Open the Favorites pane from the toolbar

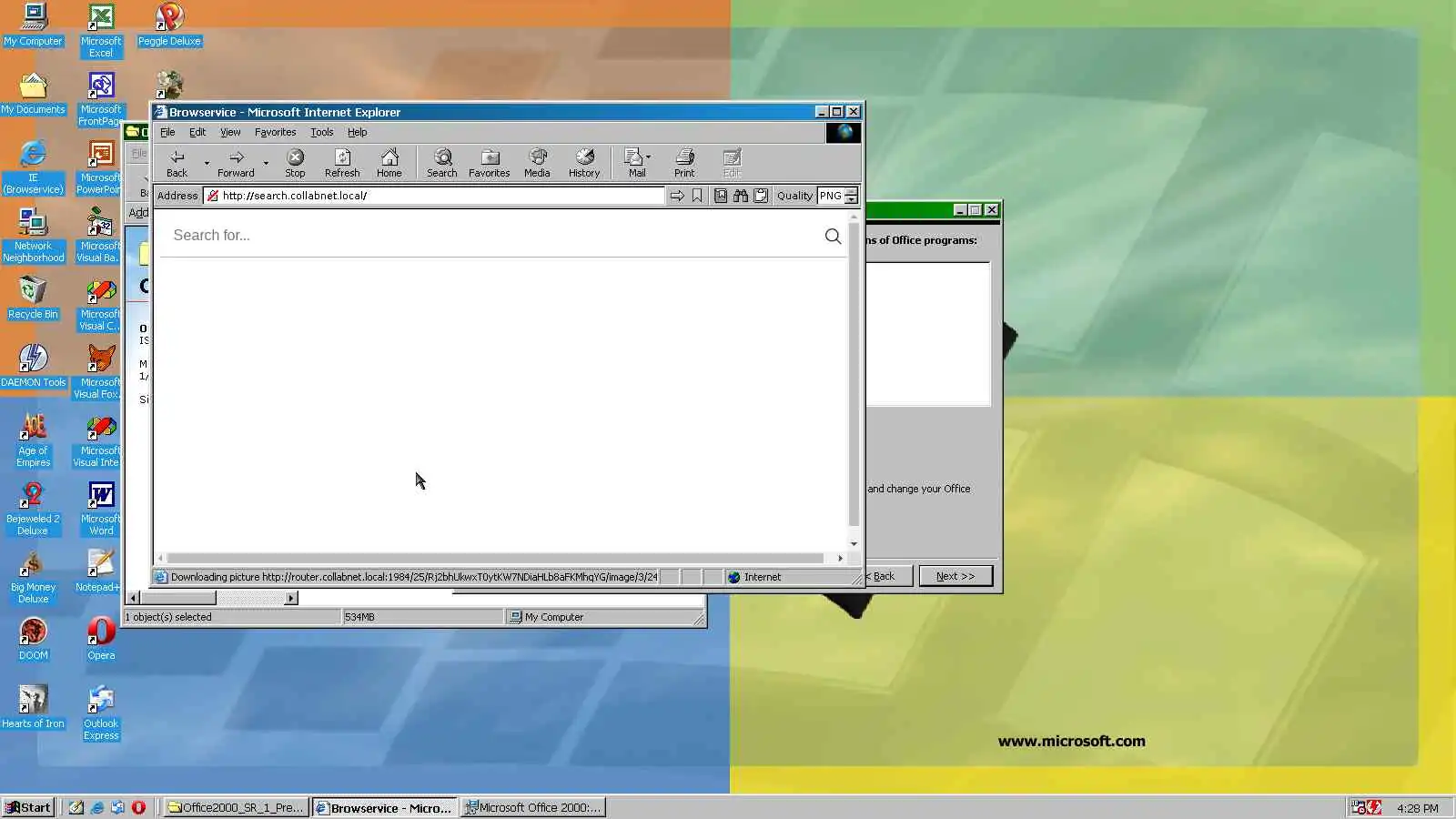point(490,163)
